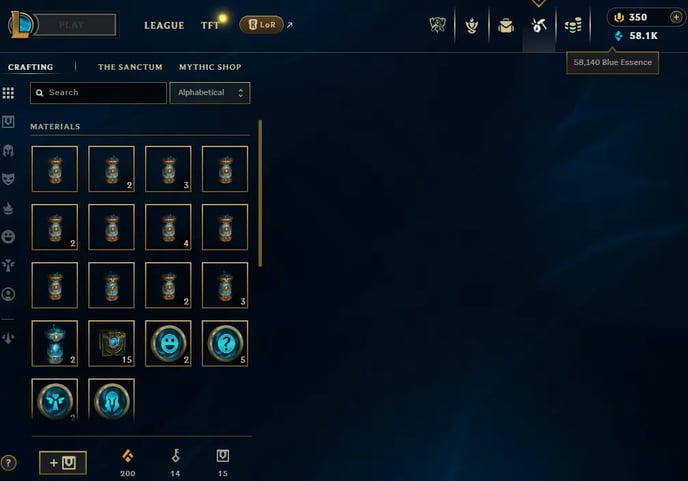Open the help question mark icon
This screenshot has height=481, width=688.
click(x=8, y=463)
